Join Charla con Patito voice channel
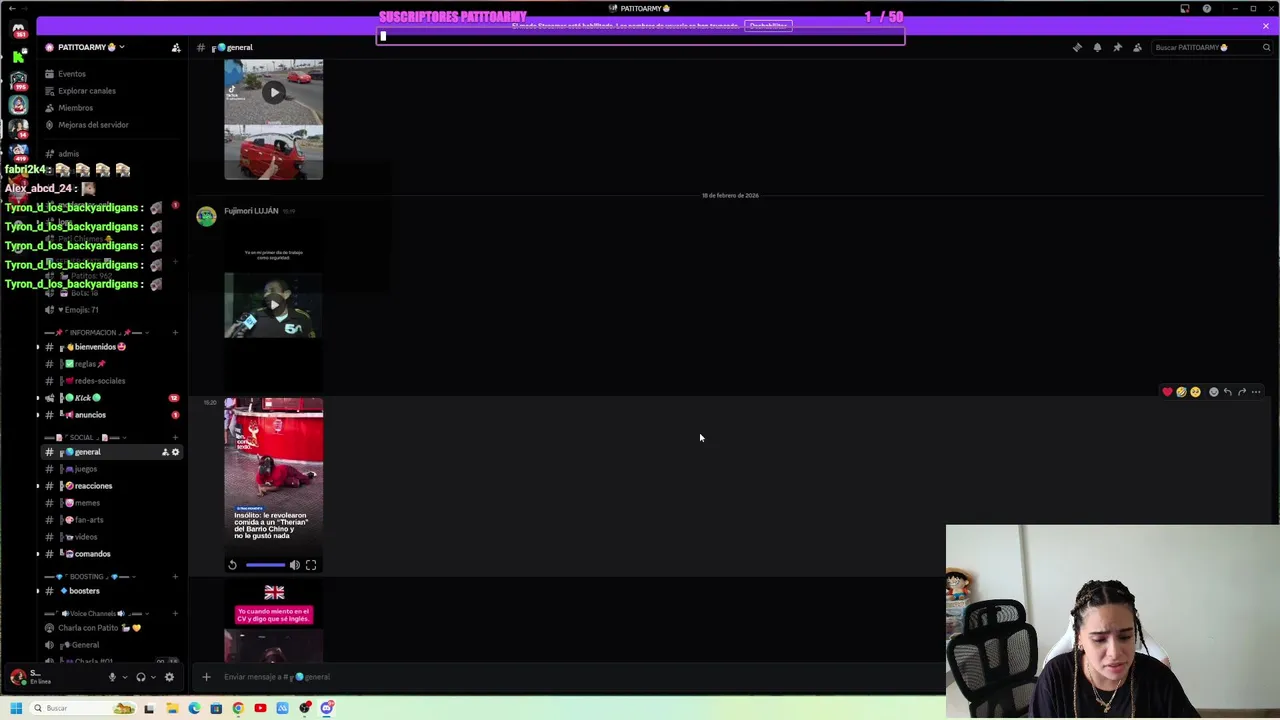Screen dimensions: 1280x720 point(112,628)
